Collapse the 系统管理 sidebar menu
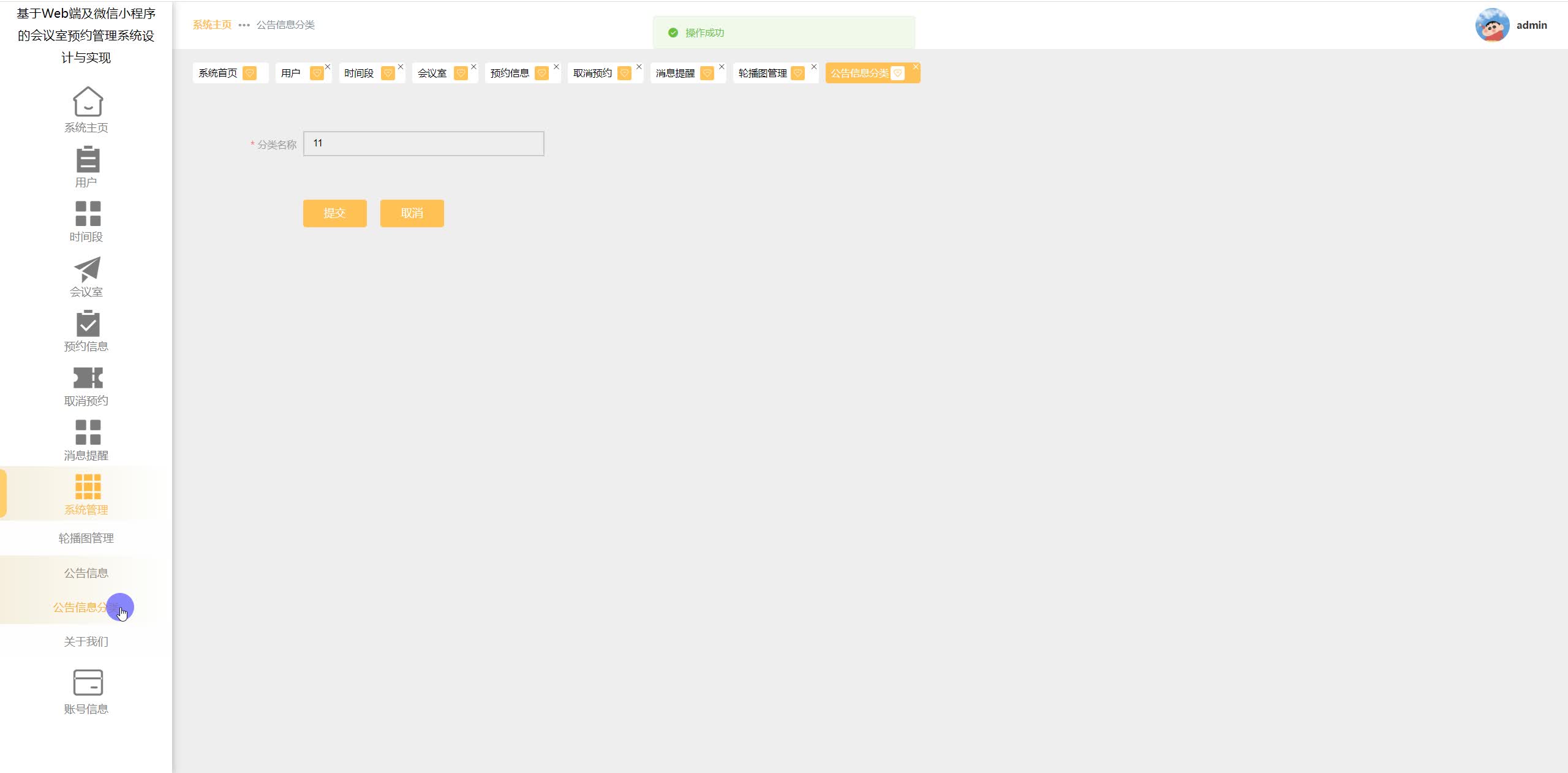This screenshot has height=773, width=1568. 86,494
